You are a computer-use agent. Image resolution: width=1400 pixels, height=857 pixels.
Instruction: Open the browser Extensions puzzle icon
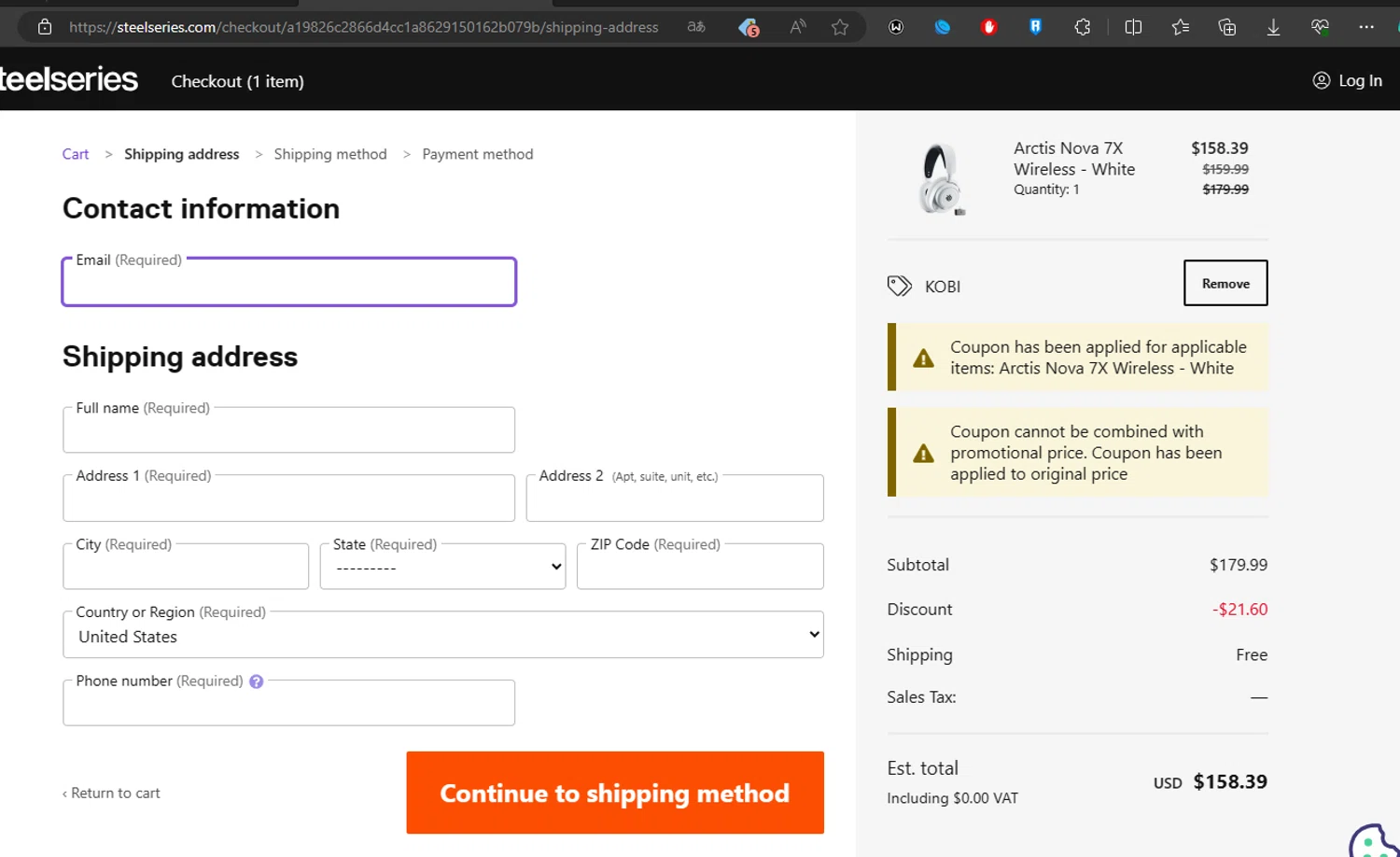[x=1083, y=27]
